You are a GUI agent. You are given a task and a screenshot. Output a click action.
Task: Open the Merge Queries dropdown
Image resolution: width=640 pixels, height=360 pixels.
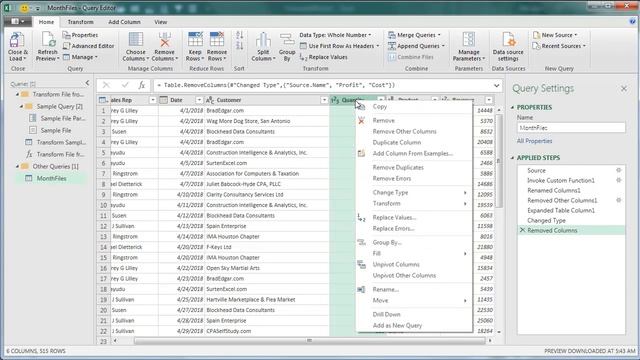click(x=415, y=35)
